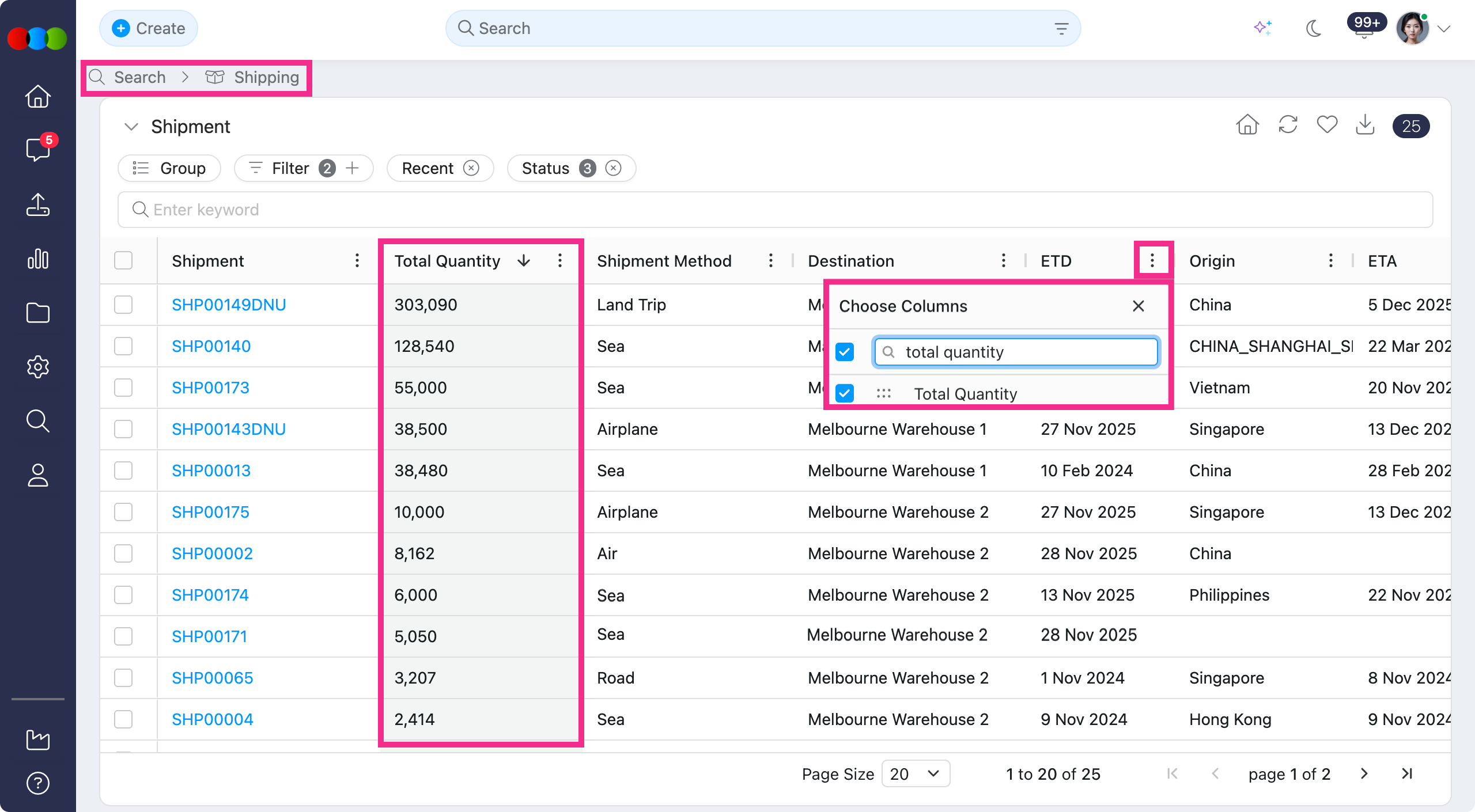Grab the Total Quantity column reorder handle
This screenshot has width=1475, height=812.
pos(883,393)
